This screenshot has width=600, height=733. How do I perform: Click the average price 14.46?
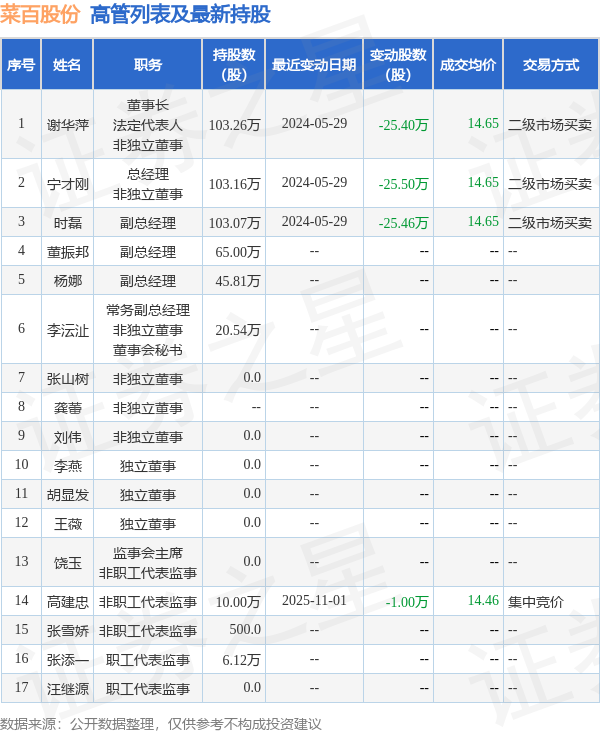[483, 600]
